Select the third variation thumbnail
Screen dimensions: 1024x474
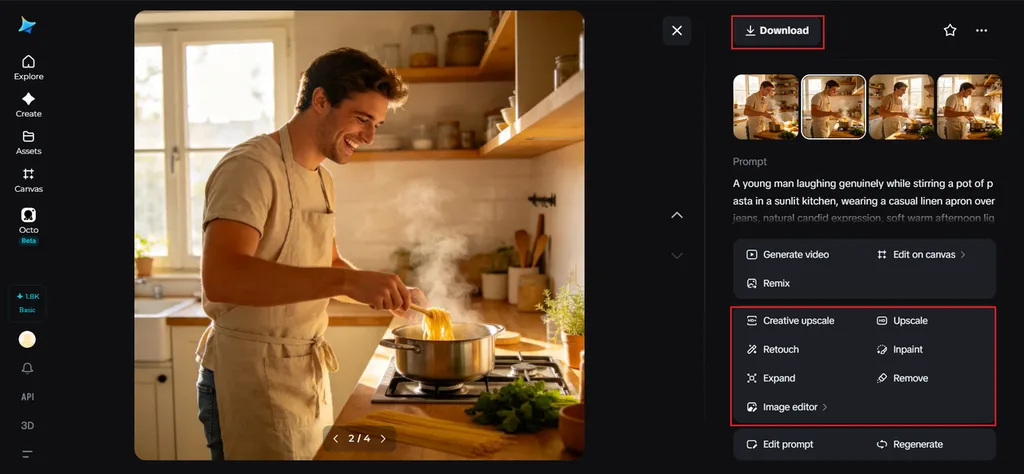(x=901, y=106)
